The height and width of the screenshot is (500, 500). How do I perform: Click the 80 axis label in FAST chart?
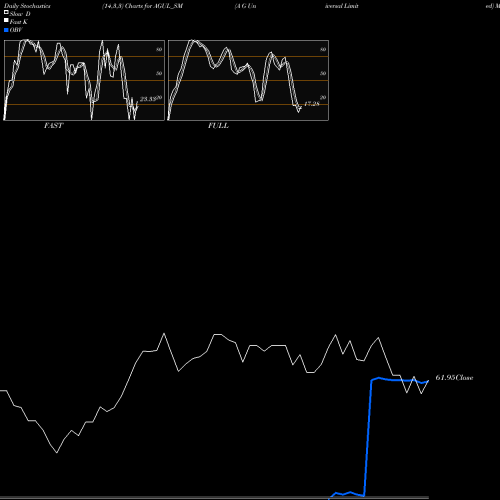pos(159,49)
